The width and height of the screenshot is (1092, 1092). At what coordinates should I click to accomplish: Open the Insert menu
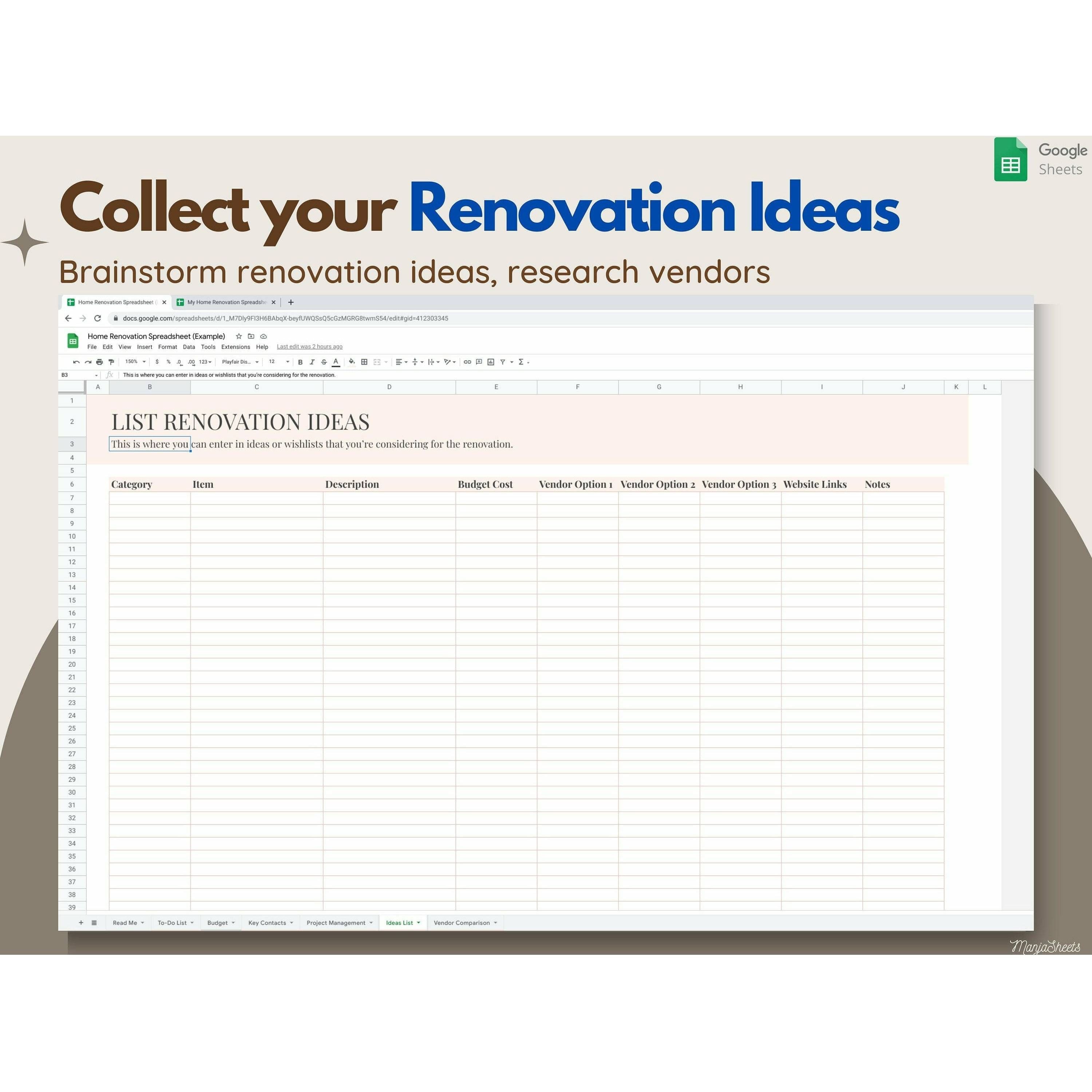tap(145, 347)
